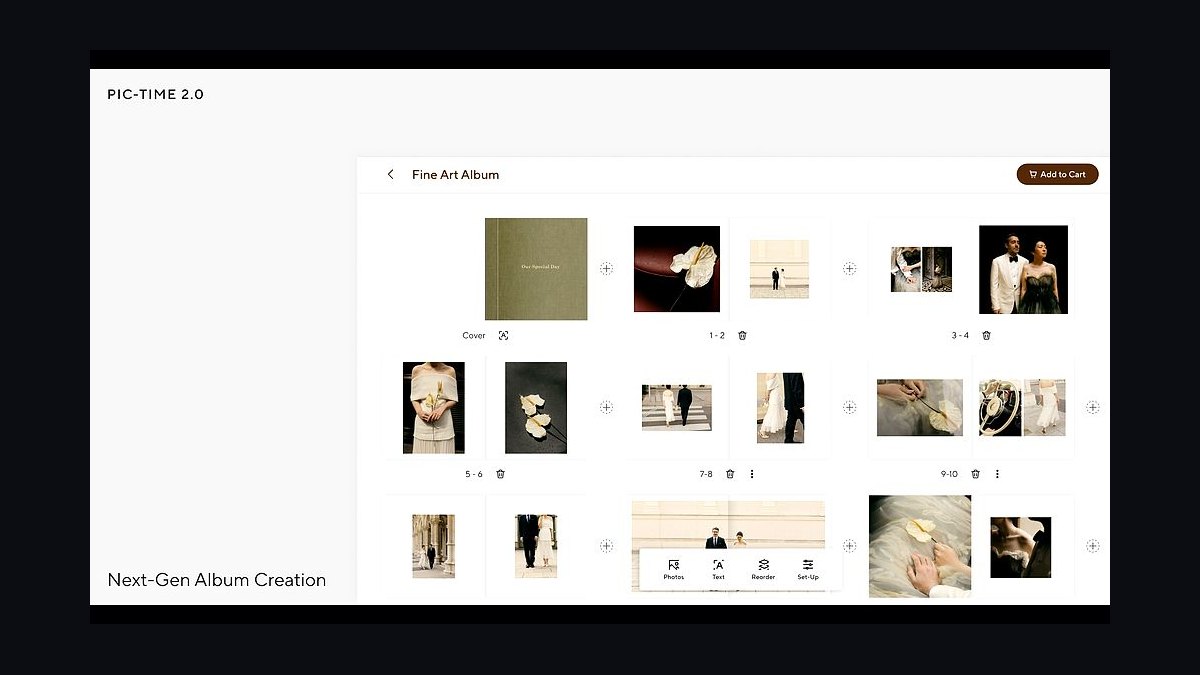Screen dimensions: 1200x675
Task: Click the 3 - 4 page label
Action: (960, 335)
